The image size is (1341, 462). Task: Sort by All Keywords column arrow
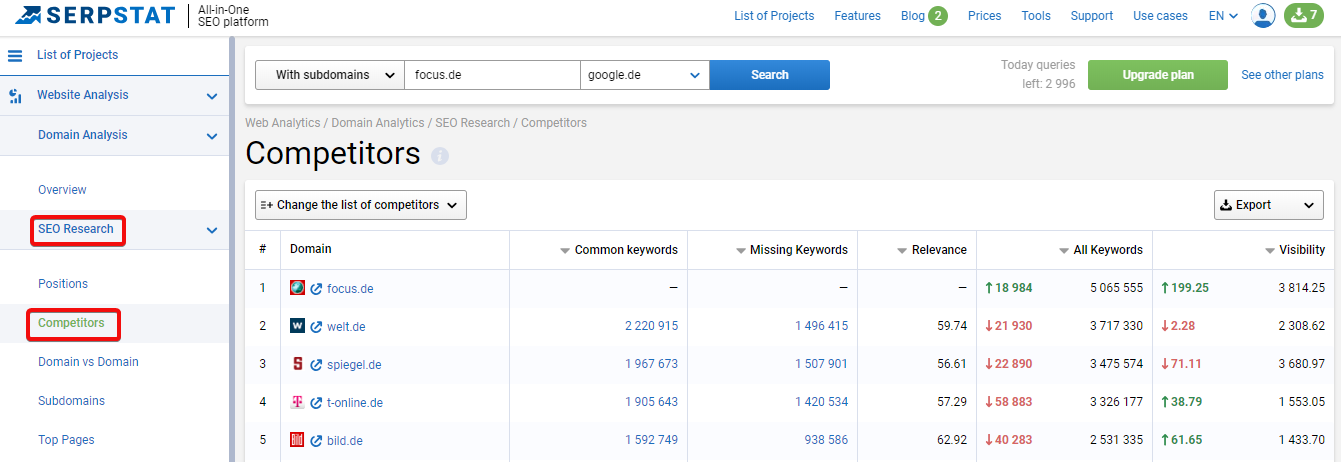pos(1064,251)
